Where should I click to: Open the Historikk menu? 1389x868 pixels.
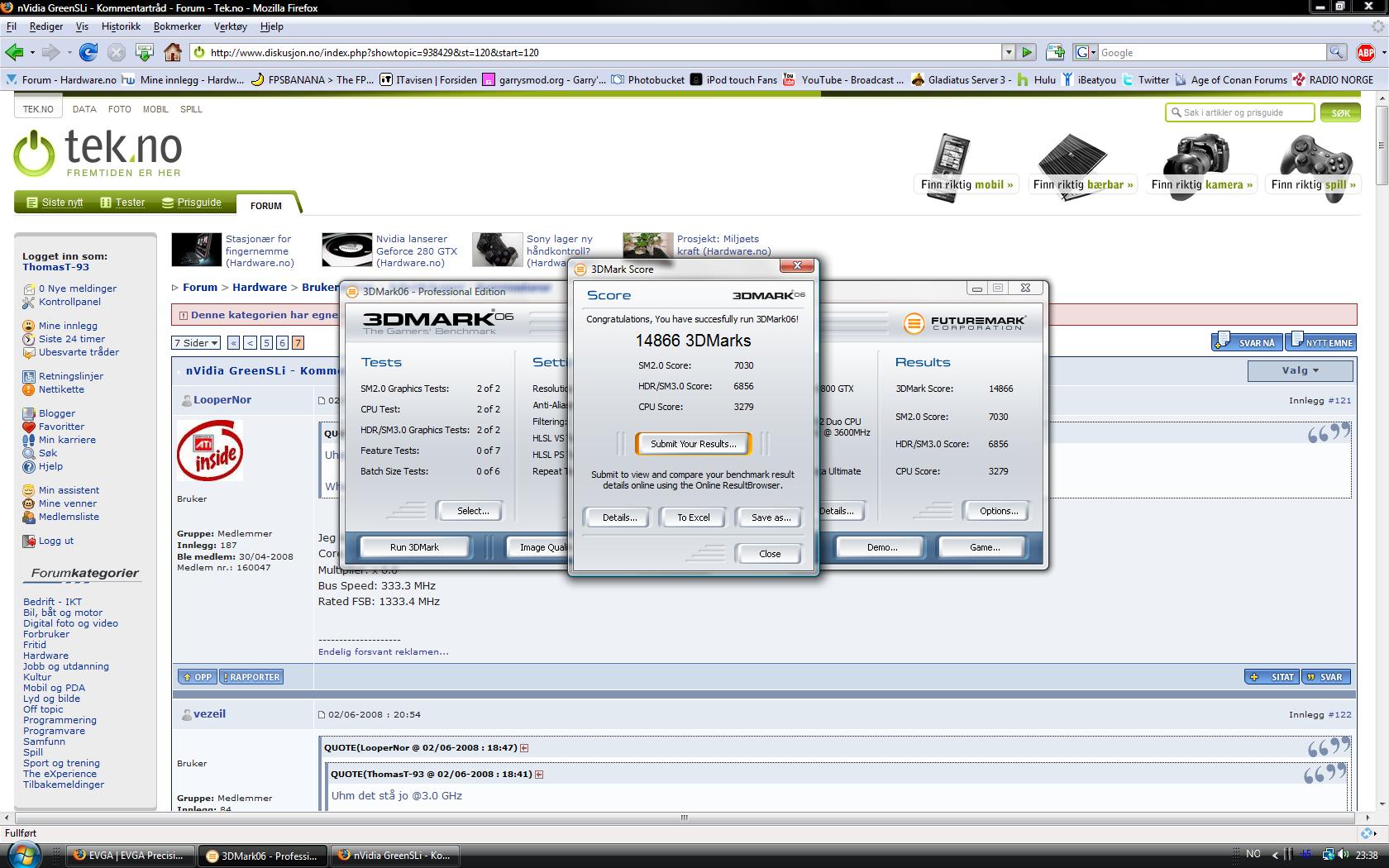click(x=121, y=26)
